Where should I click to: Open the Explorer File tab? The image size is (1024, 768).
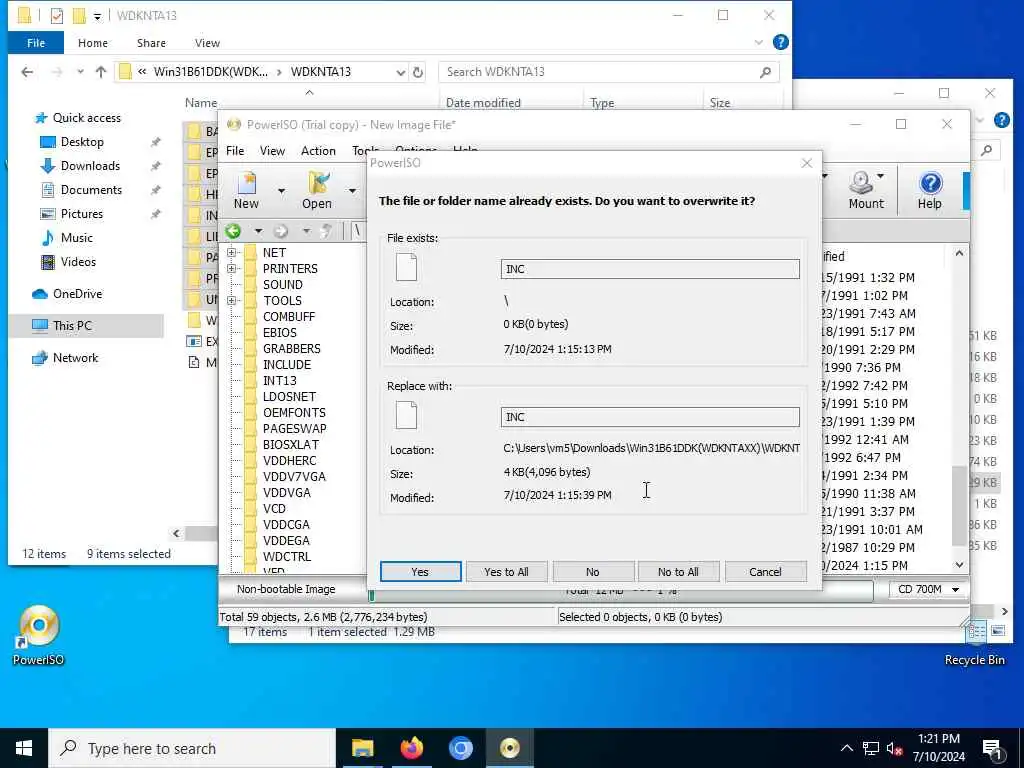click(36, 43)
